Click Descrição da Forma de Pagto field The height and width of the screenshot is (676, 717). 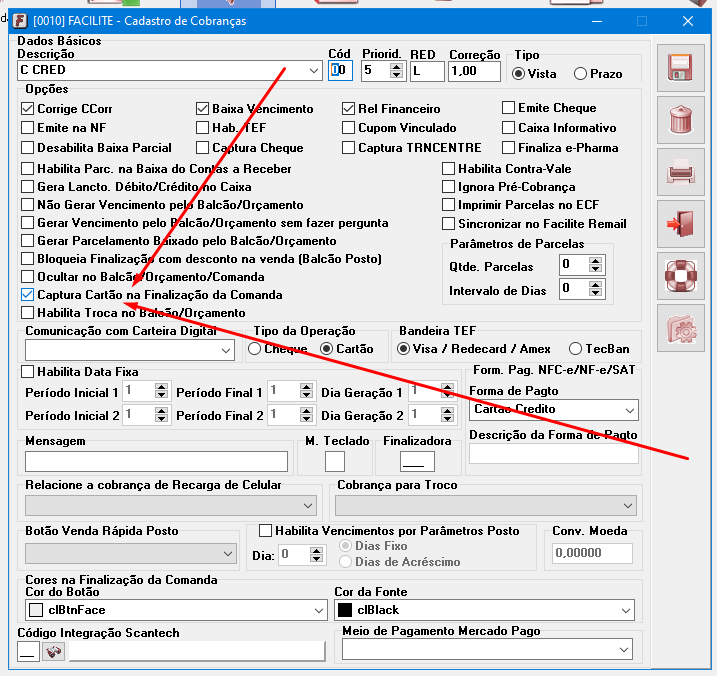point(554,455)
